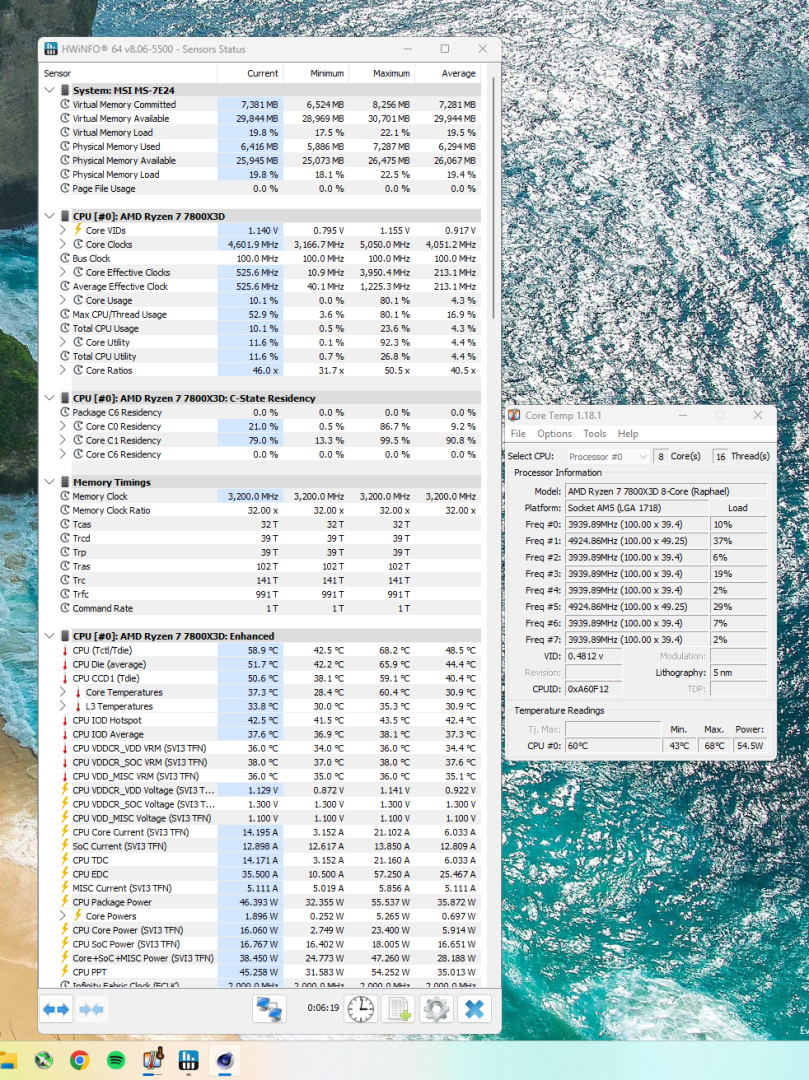
Task: Open Google Chrome from the taskbar
Action: [80, 1060]
